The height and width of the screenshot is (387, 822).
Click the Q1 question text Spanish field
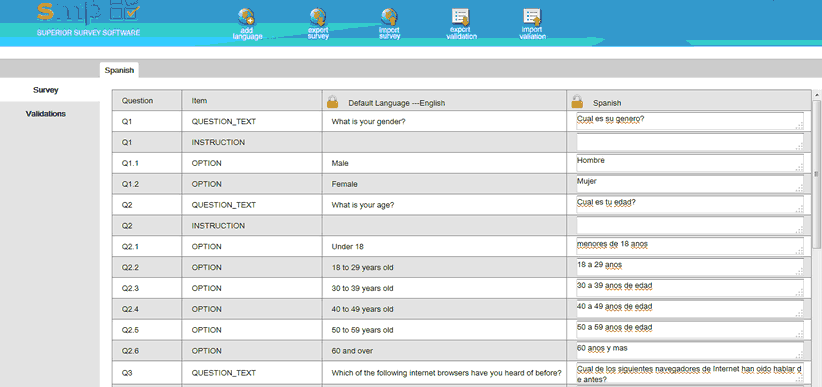tap(689, 121)
